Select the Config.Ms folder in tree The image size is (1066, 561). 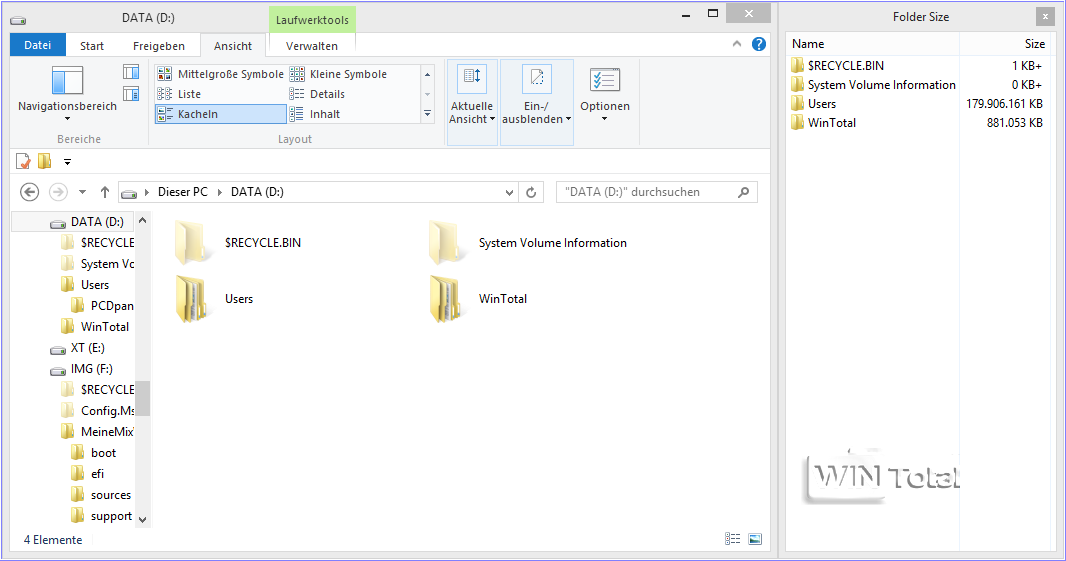[107, 411]
